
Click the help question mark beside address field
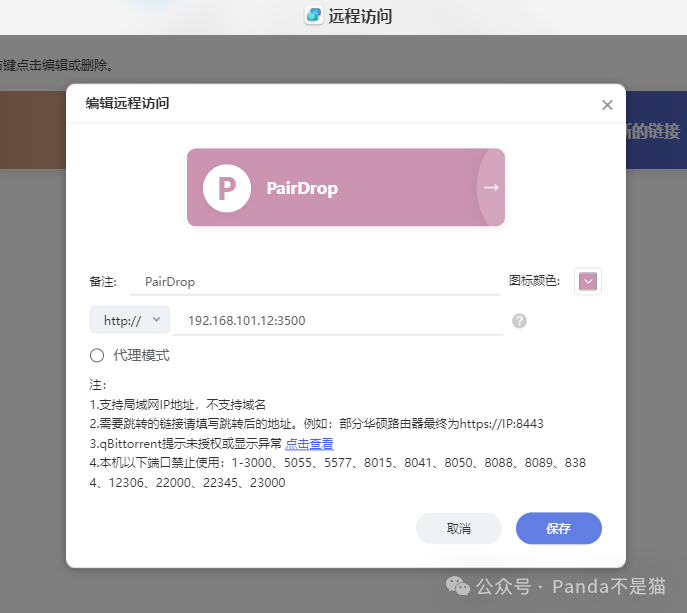[x=519, y=321]
